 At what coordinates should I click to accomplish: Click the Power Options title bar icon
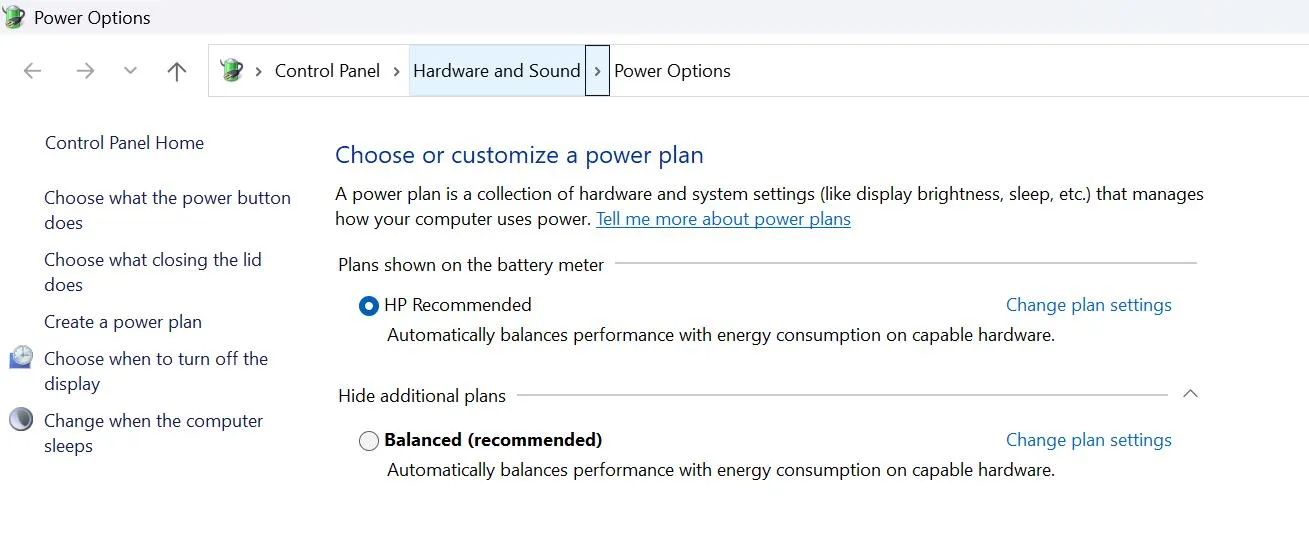click(14, 17)
